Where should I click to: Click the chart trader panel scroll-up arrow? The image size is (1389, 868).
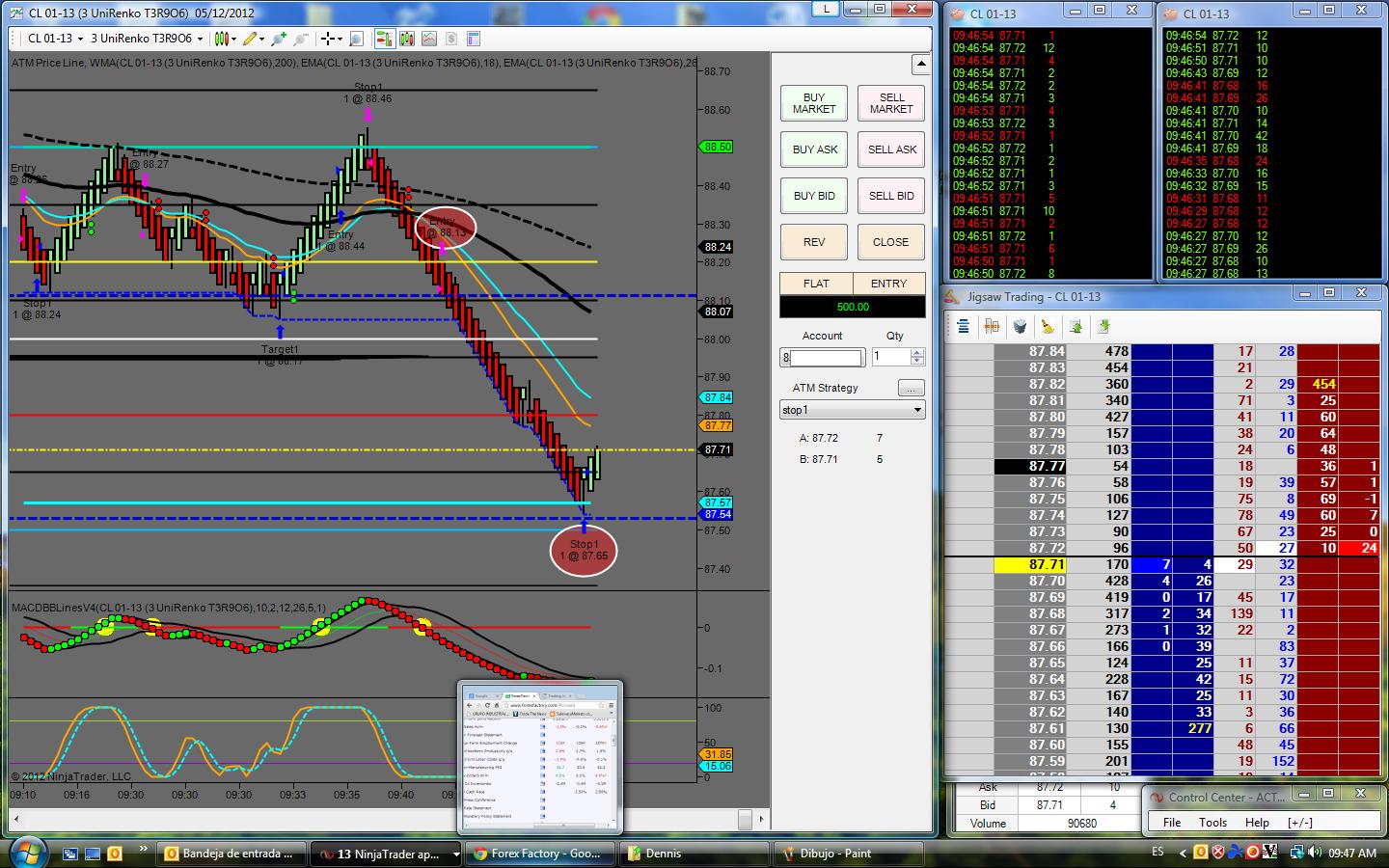[x=921, y=65]
